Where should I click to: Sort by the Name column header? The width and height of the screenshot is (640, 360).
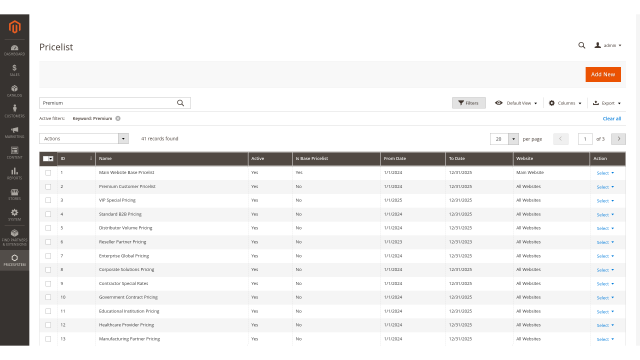tap(172, 158)
